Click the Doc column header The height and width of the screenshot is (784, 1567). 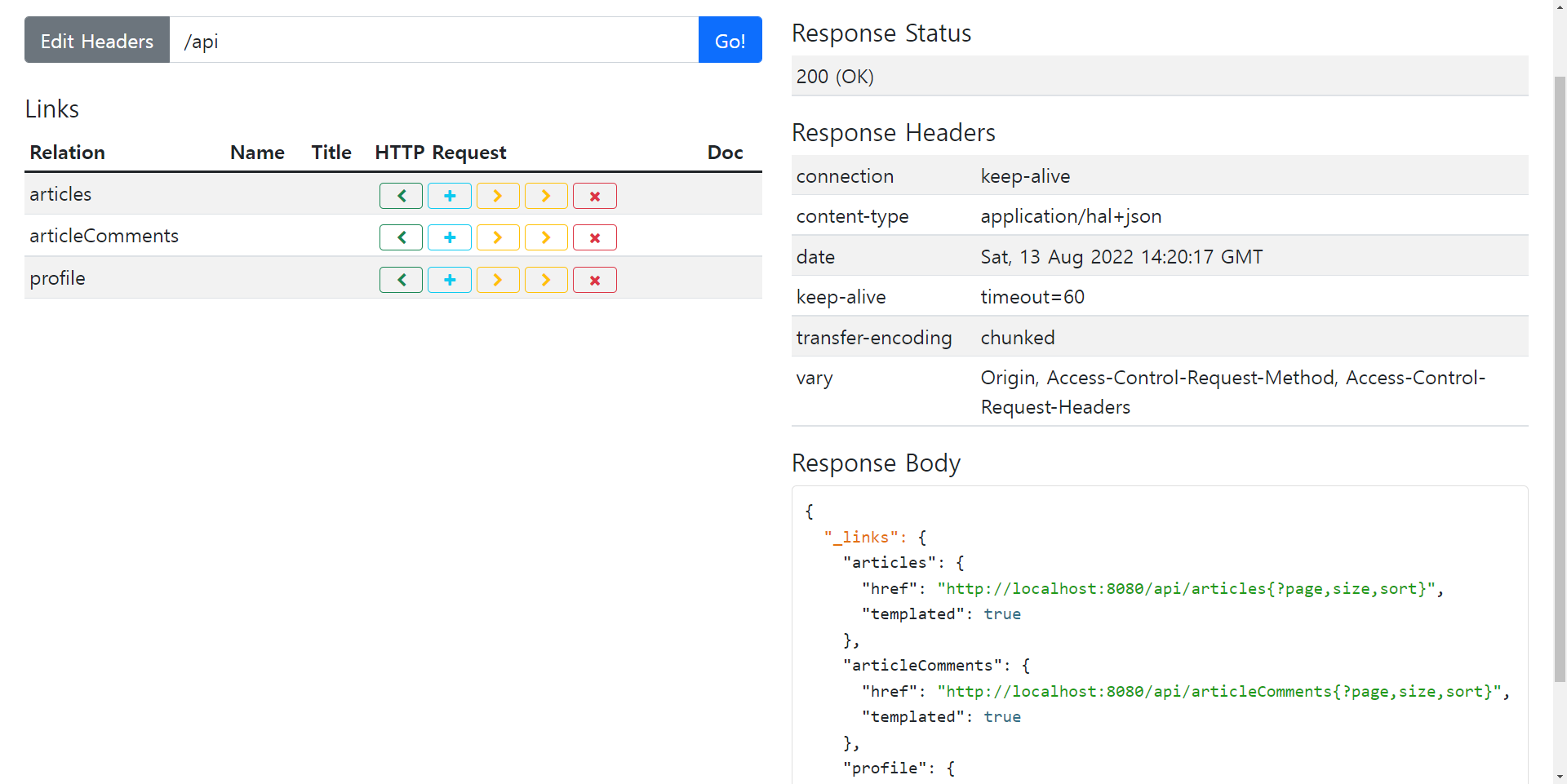(x=725, y=153)
